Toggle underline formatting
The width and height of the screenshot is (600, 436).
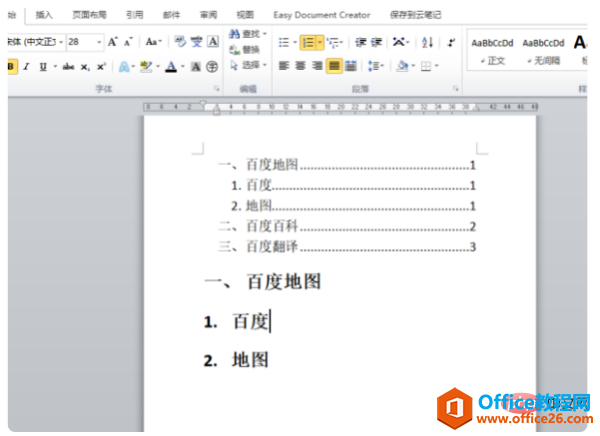pos(43,67)
